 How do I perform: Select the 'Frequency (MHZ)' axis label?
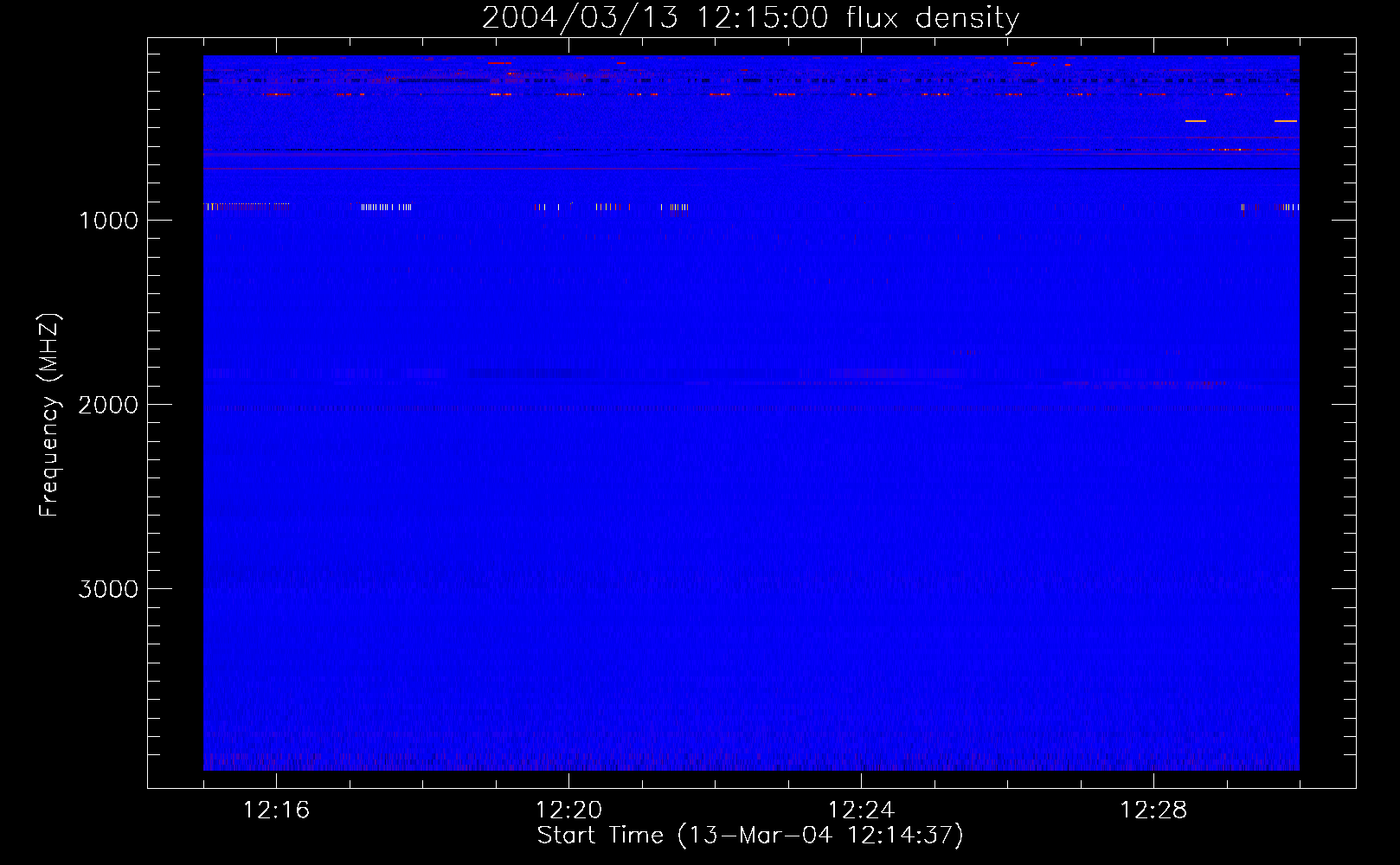[49, 415]
